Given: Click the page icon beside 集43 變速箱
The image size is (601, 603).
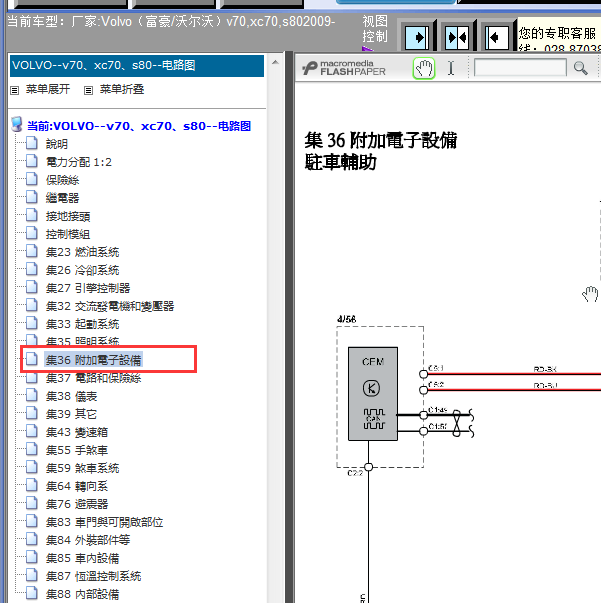Looking at the screenshot, I should [x=32, y=431].
